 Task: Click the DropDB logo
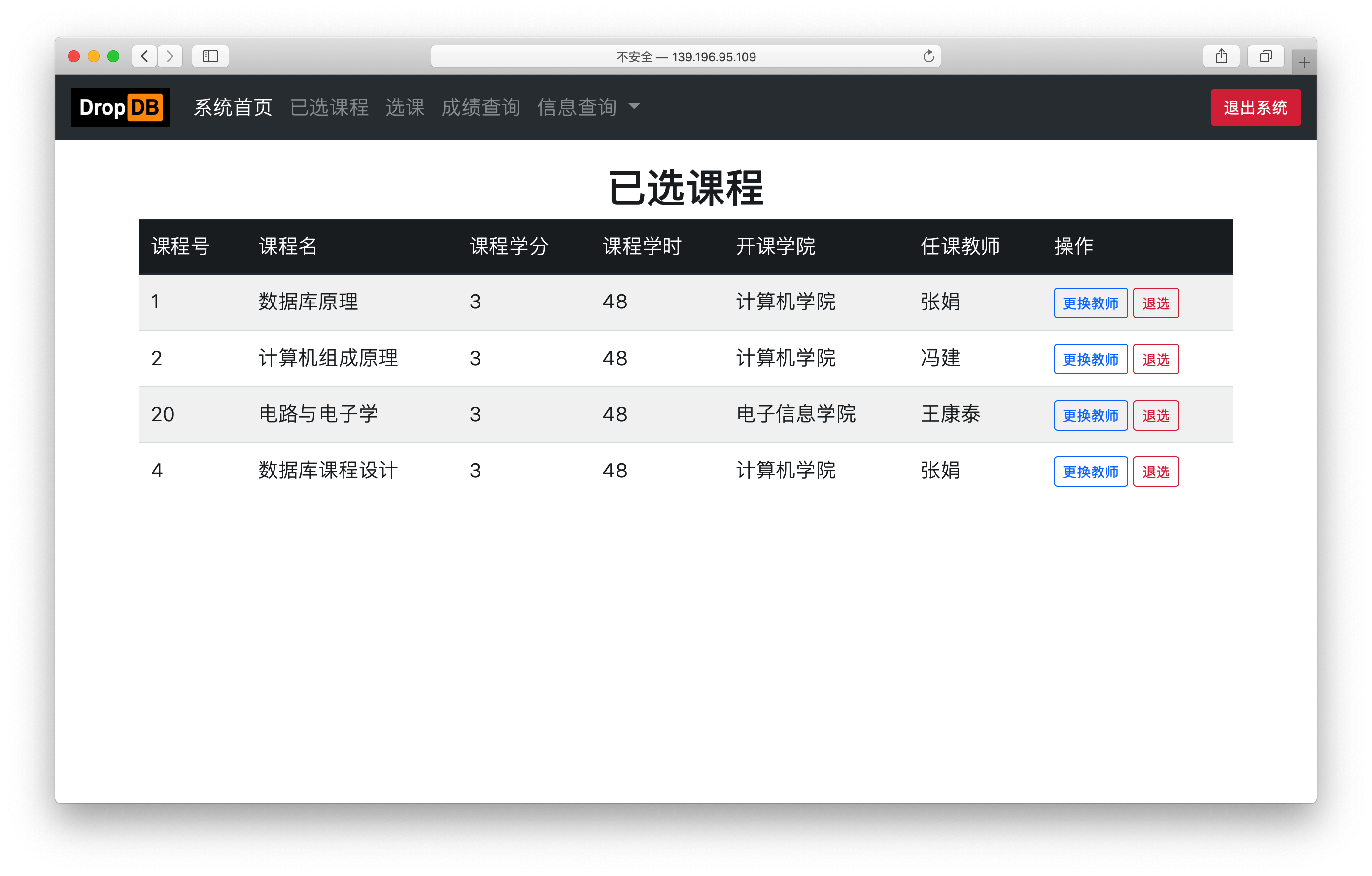point(120,107)
